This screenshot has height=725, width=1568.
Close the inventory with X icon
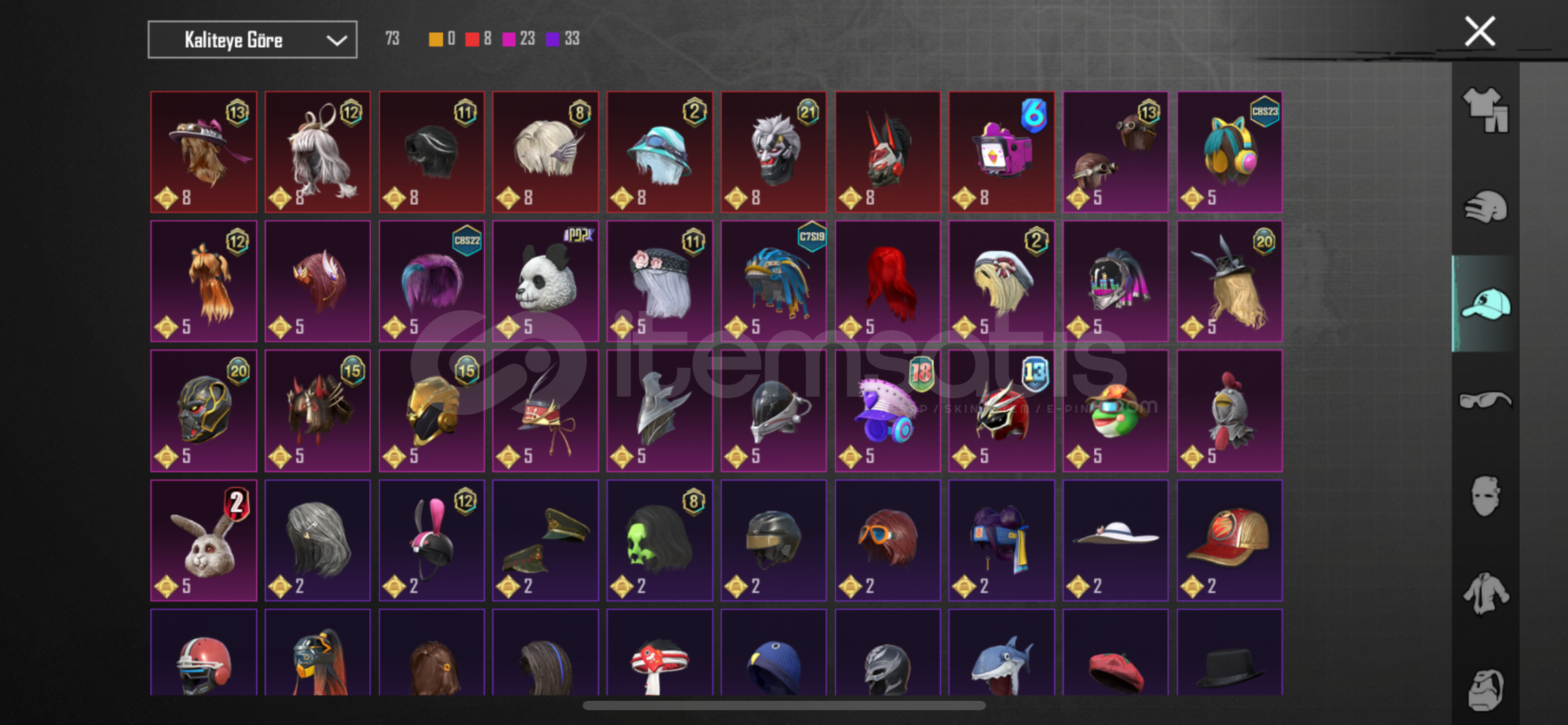[1479, 31]
